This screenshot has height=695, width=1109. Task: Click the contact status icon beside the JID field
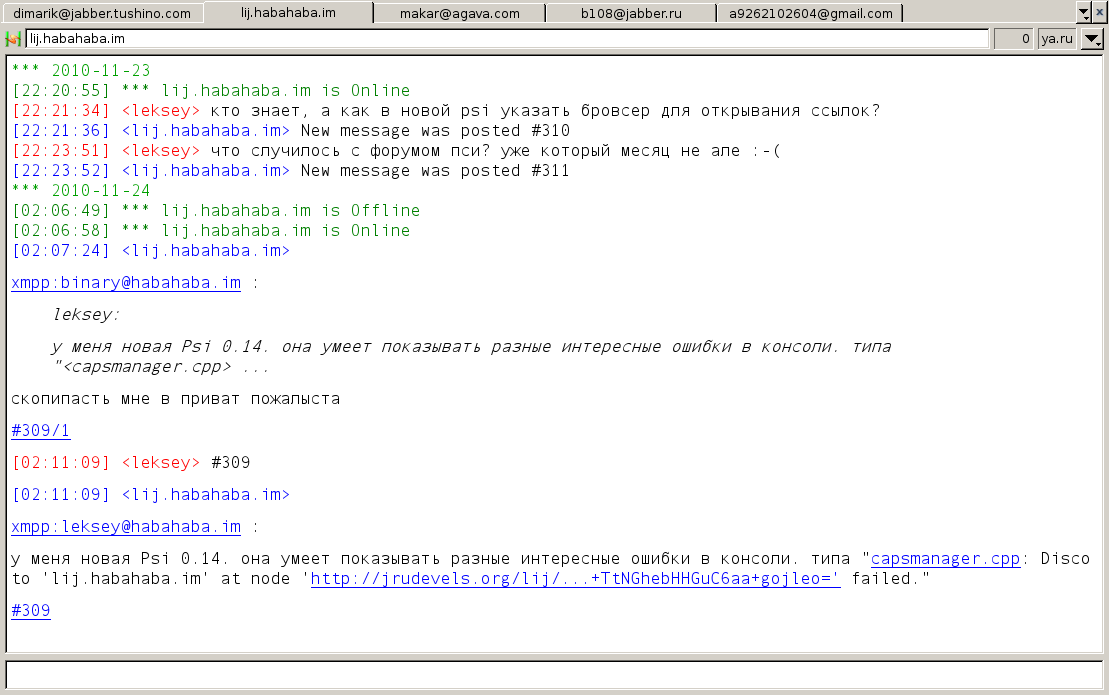[13, 39]
